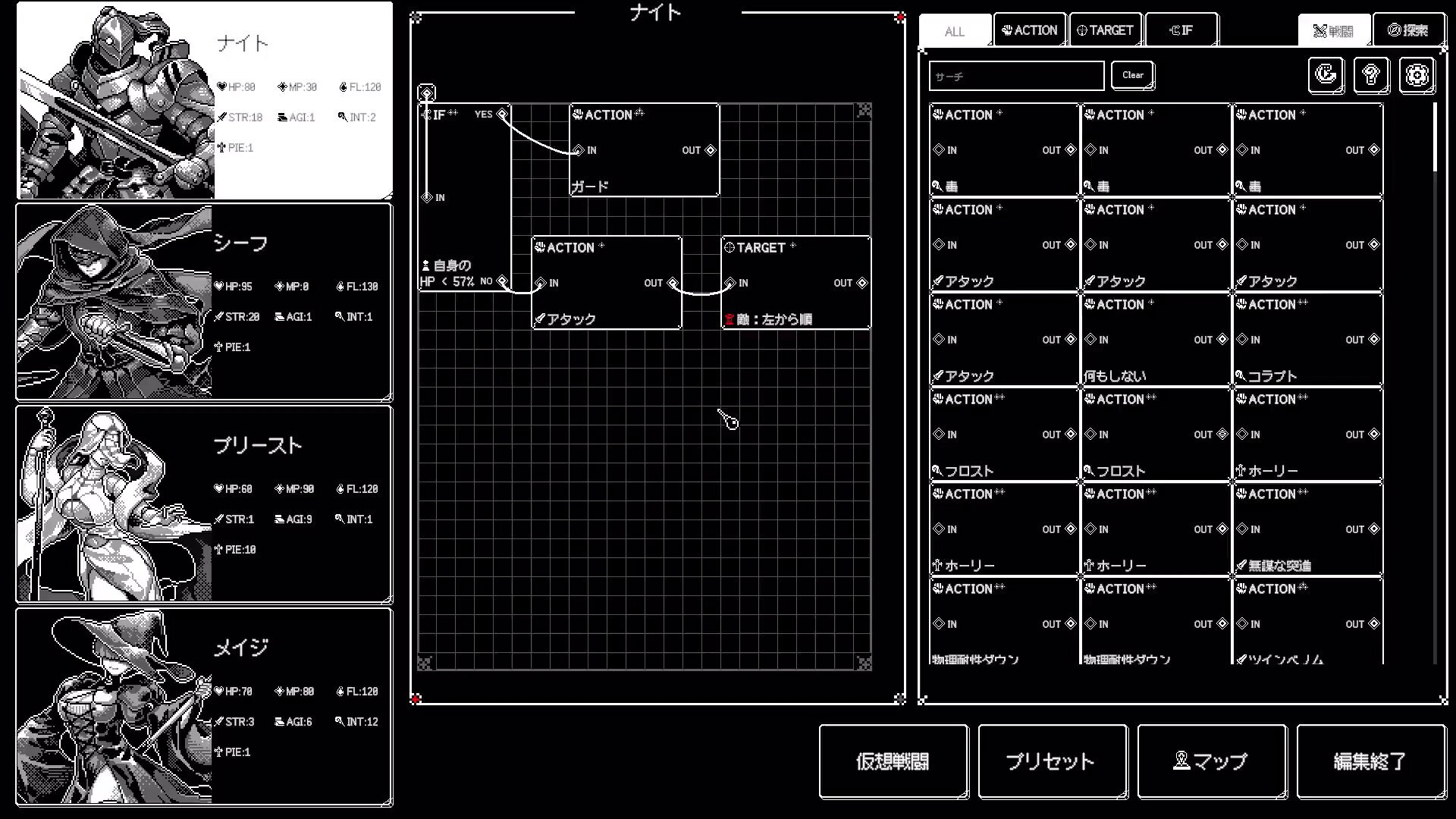Select the IF filter tab
The height and width of the screenshot is (819, 1456).
pos(1181,31)
